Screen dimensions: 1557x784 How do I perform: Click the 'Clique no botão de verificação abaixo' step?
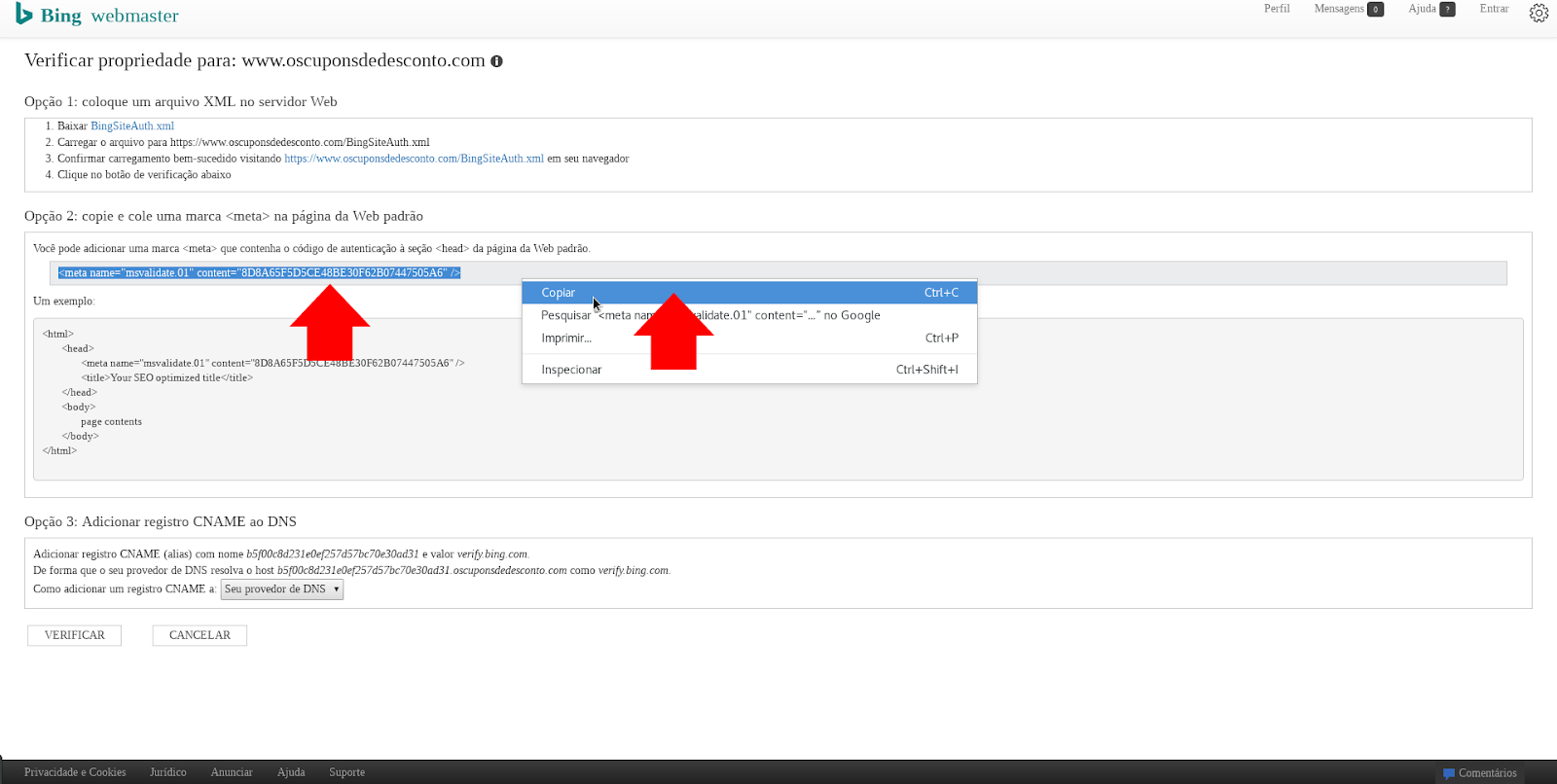[144, 175]
